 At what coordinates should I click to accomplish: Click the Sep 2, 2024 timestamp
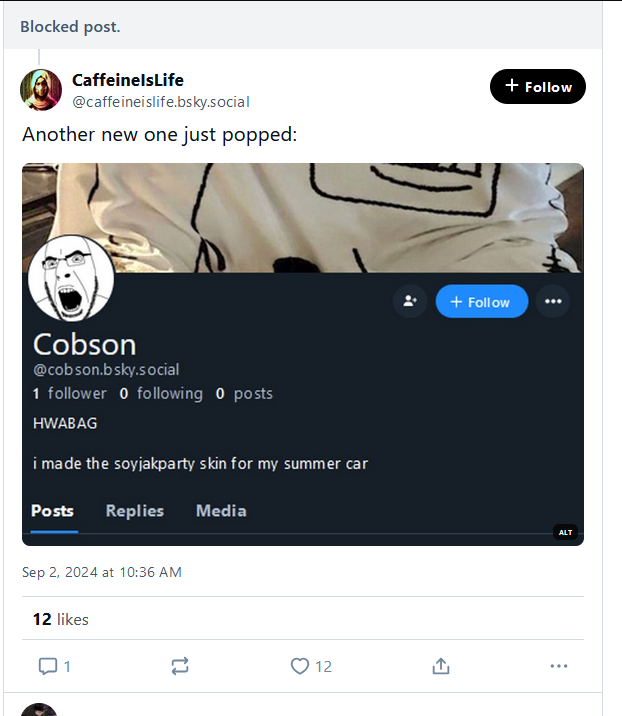pos(102,572)
